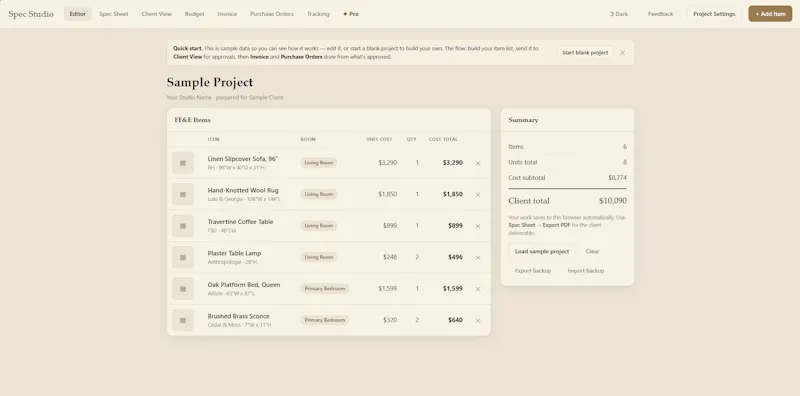Click the $640 cost total value
The height and width of the screenshot is (396, 800).
[x=456, y=320]
